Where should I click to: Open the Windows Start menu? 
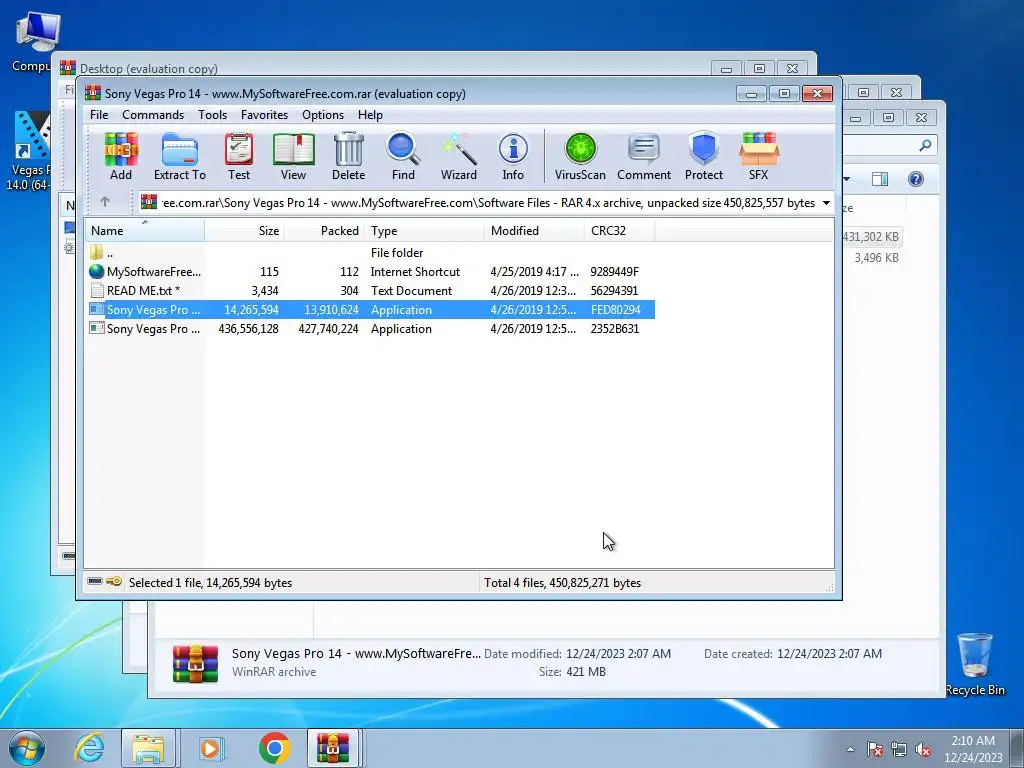26,748
